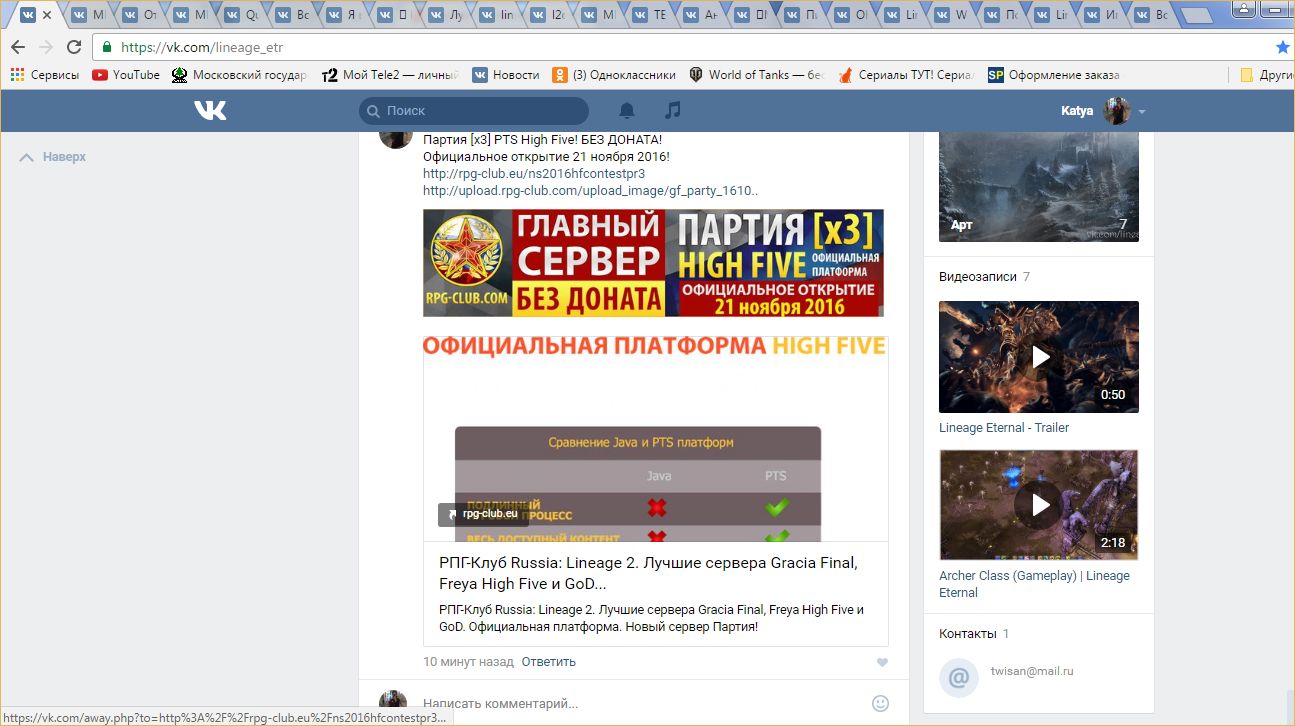Click the browser Back arrow
Viewport: 1295px width, 726px height.
tap(18, 47)
